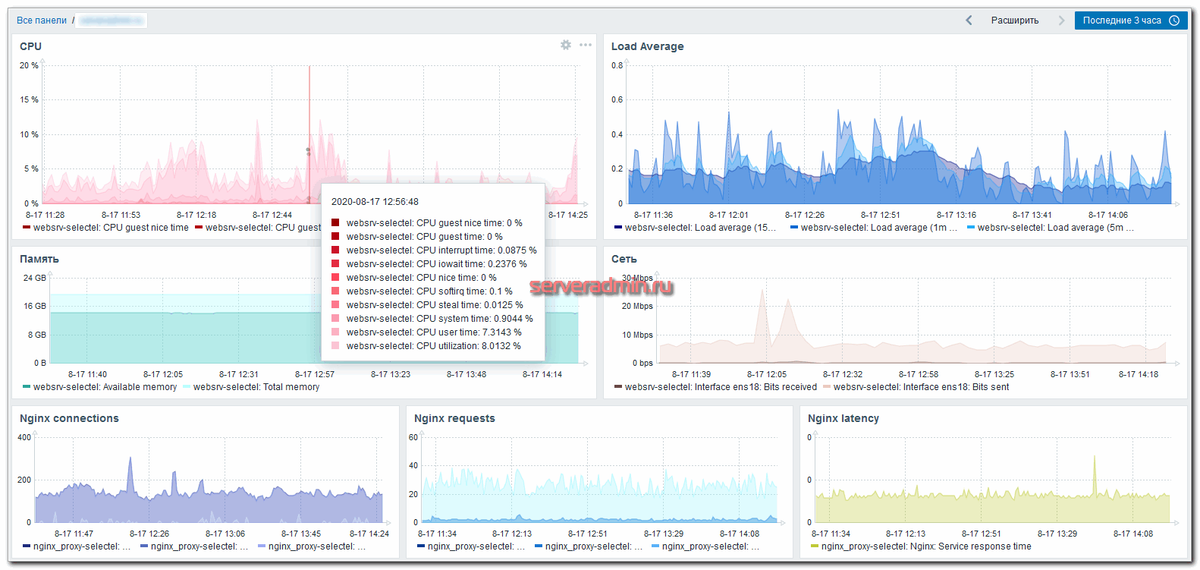Viewport: 1200px width, 570px height.
Task: Open CPU widget three-dots action menu
Action: (585, 45)
